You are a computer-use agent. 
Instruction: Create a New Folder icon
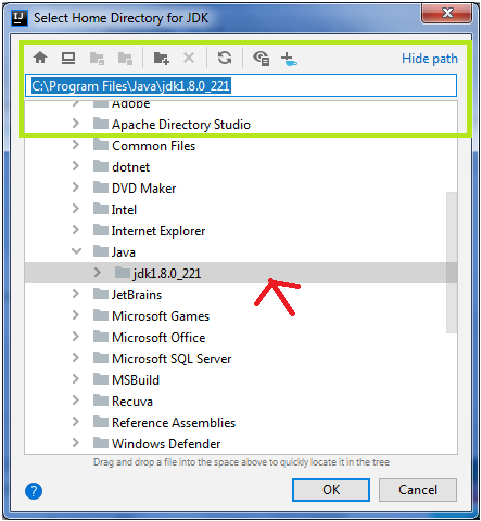point(161,58)
